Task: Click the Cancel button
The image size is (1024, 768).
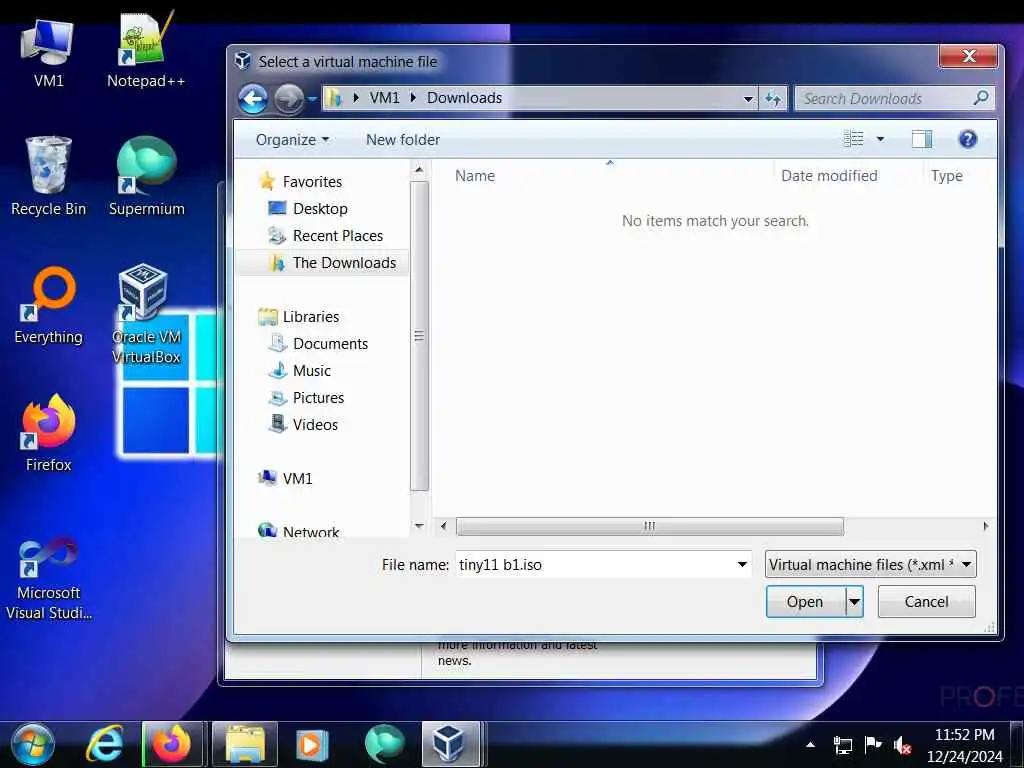Action: pos(926,601)
